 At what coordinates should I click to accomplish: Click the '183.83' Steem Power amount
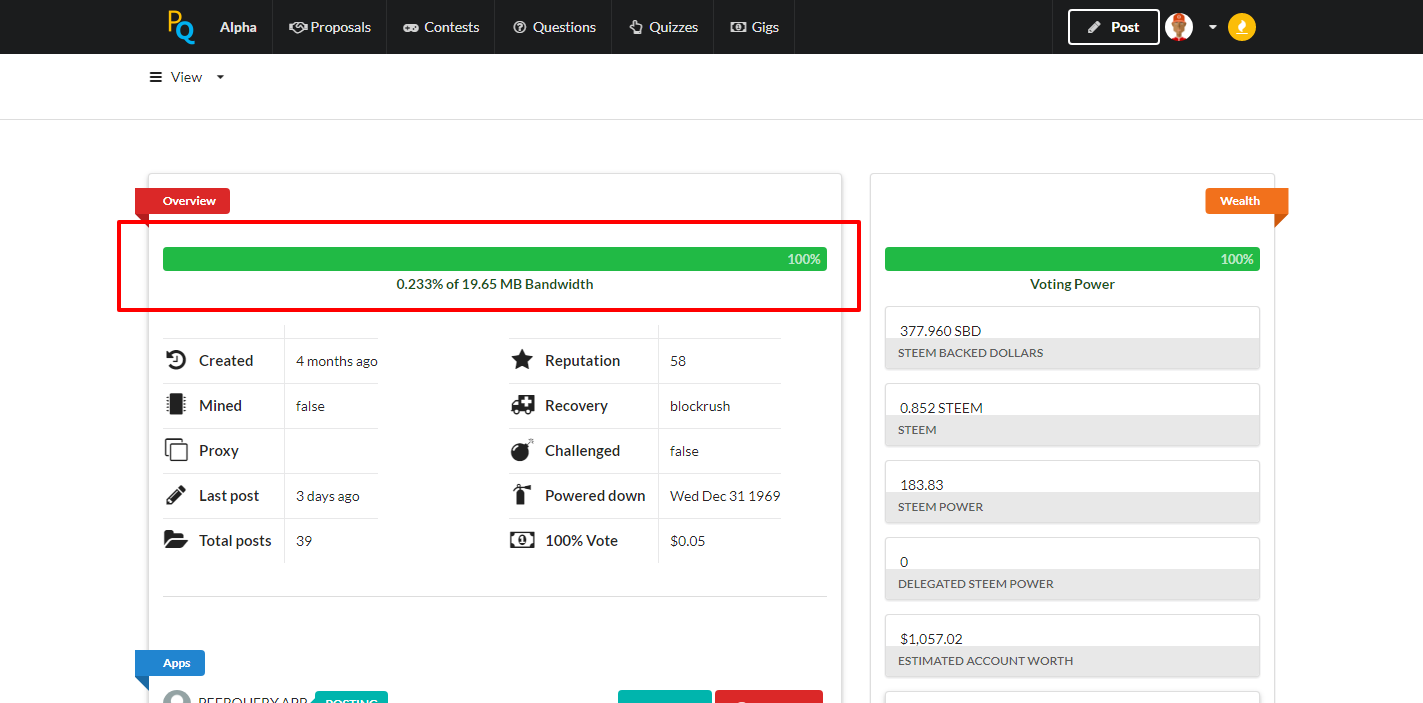point(922,484)
